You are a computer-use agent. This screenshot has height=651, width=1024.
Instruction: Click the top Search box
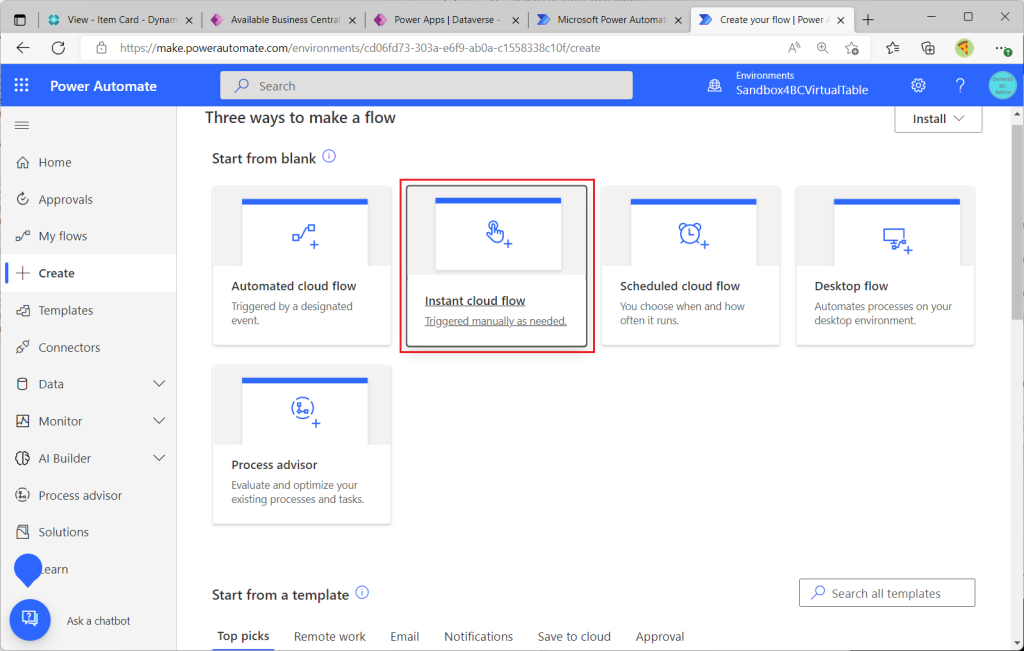point(426,86)
